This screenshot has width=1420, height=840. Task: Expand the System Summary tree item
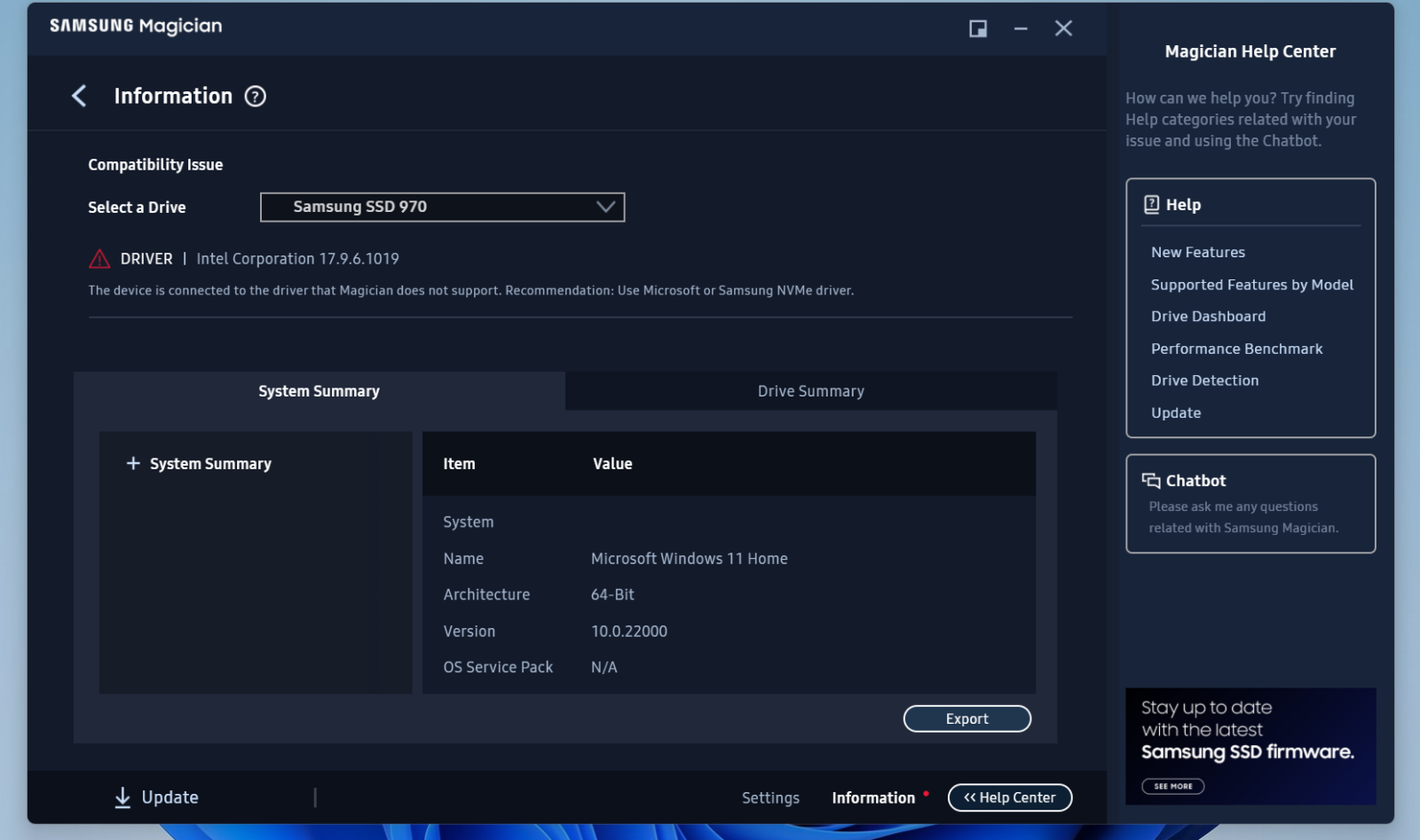(x=133, y=463)
